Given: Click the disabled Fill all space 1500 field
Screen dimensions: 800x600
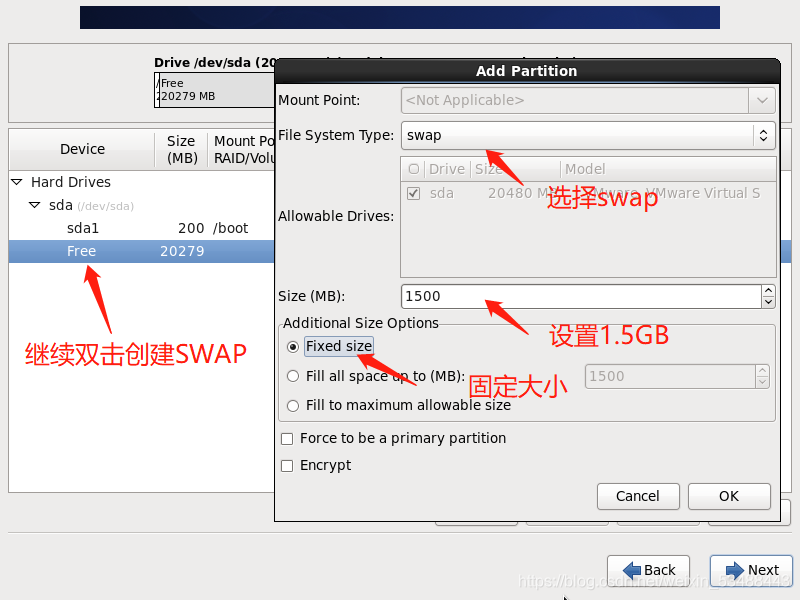Looking at the screenshot, I should [x=670, y=377].
